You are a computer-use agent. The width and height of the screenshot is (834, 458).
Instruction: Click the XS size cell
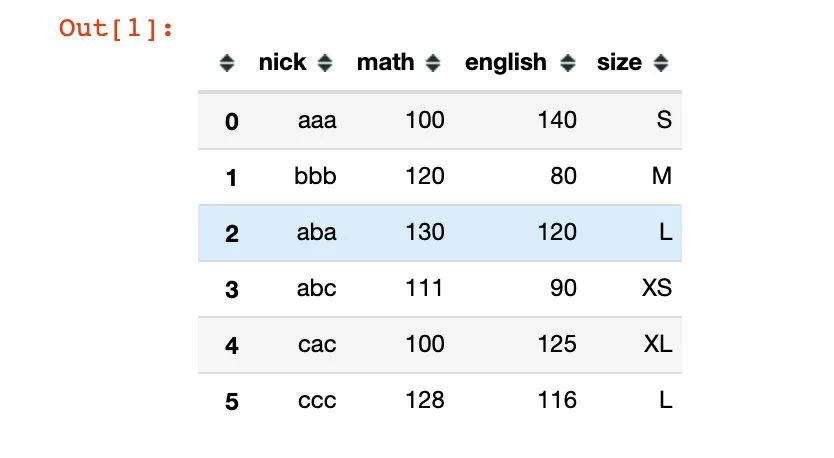coord(657,288)
